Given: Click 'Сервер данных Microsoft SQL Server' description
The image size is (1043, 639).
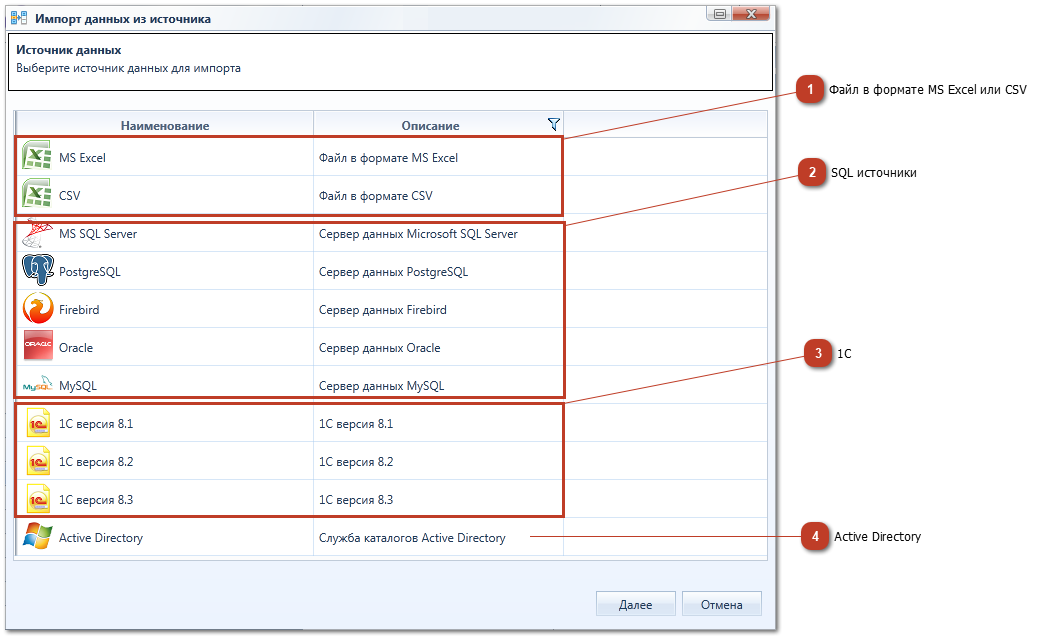Looking at the screenshot, I should [418, 233].
